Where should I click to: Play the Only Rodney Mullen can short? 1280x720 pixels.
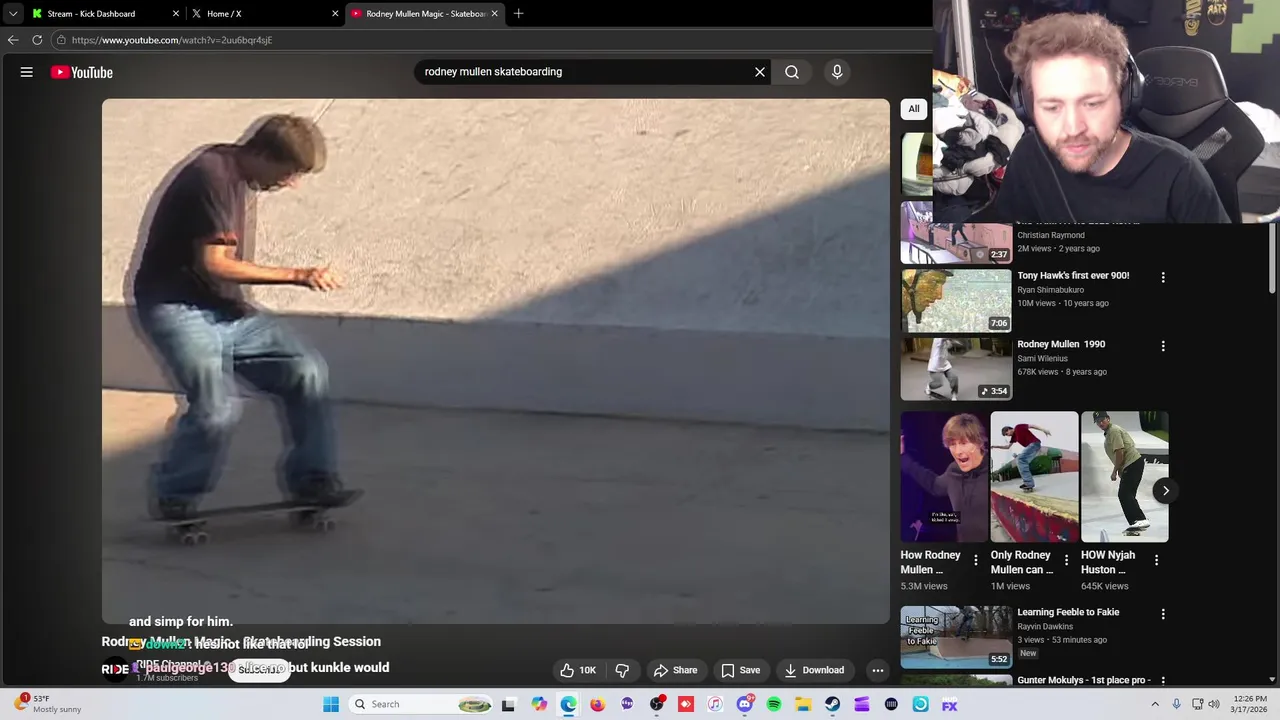click(x=1034, y=477)
